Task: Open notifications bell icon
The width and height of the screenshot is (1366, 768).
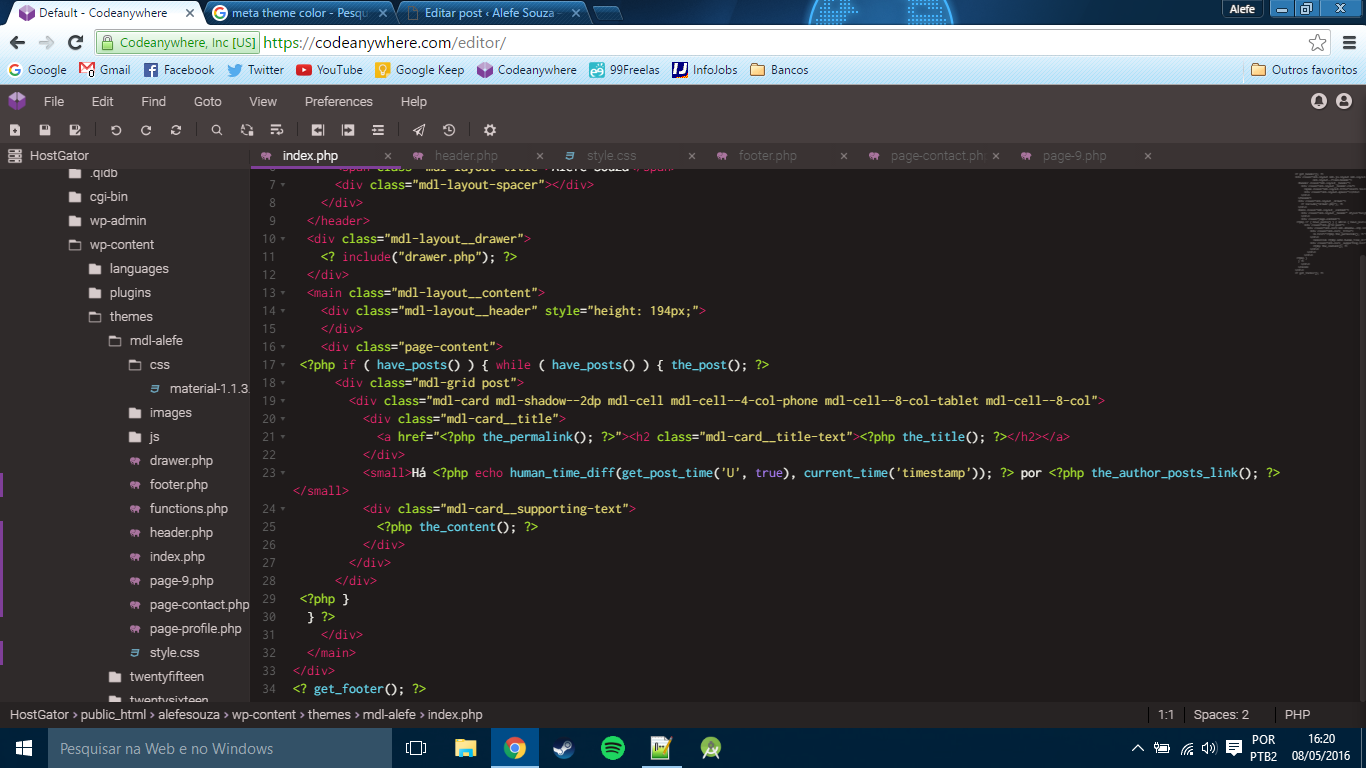Action: (1319, 101)
